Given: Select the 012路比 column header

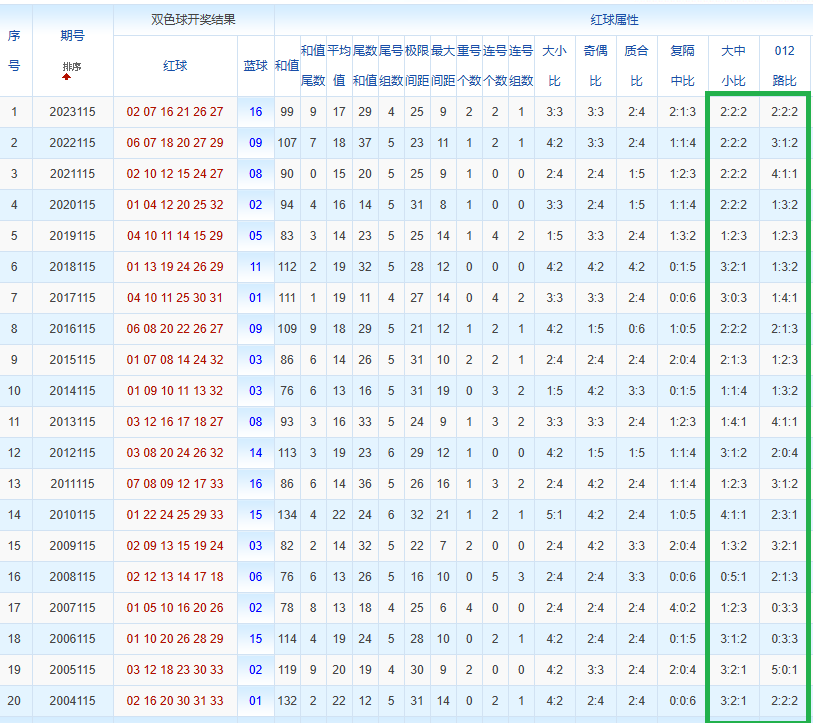Looking at the screenshot, I should click(x=784, y=65).
